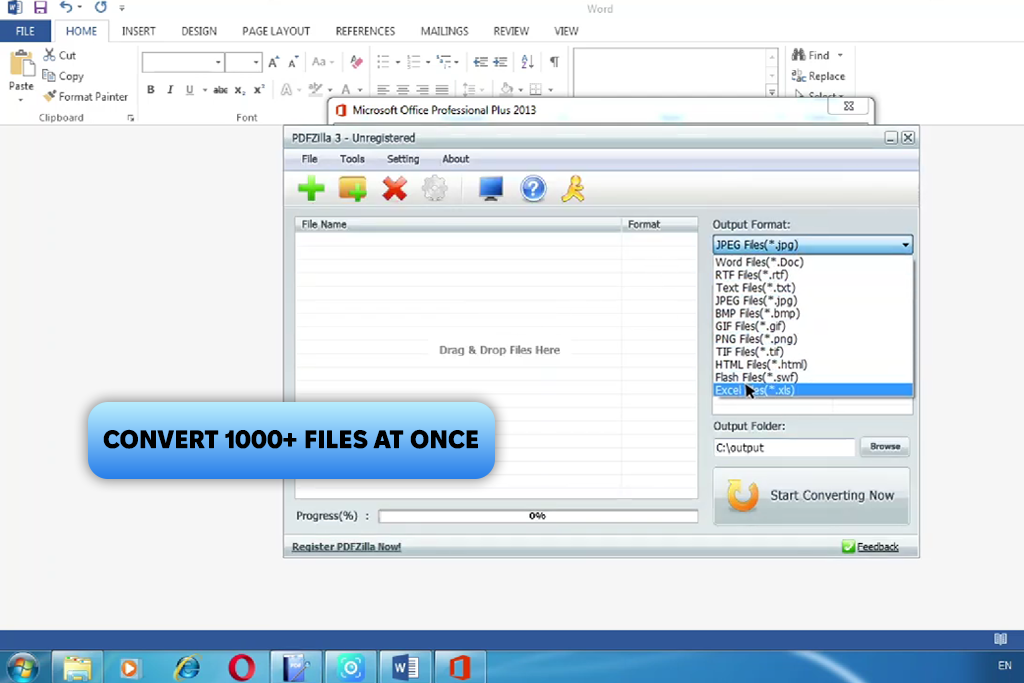1024x683 pixels.
Task: Click the gray gear settings icon
Action: (435, 189)
